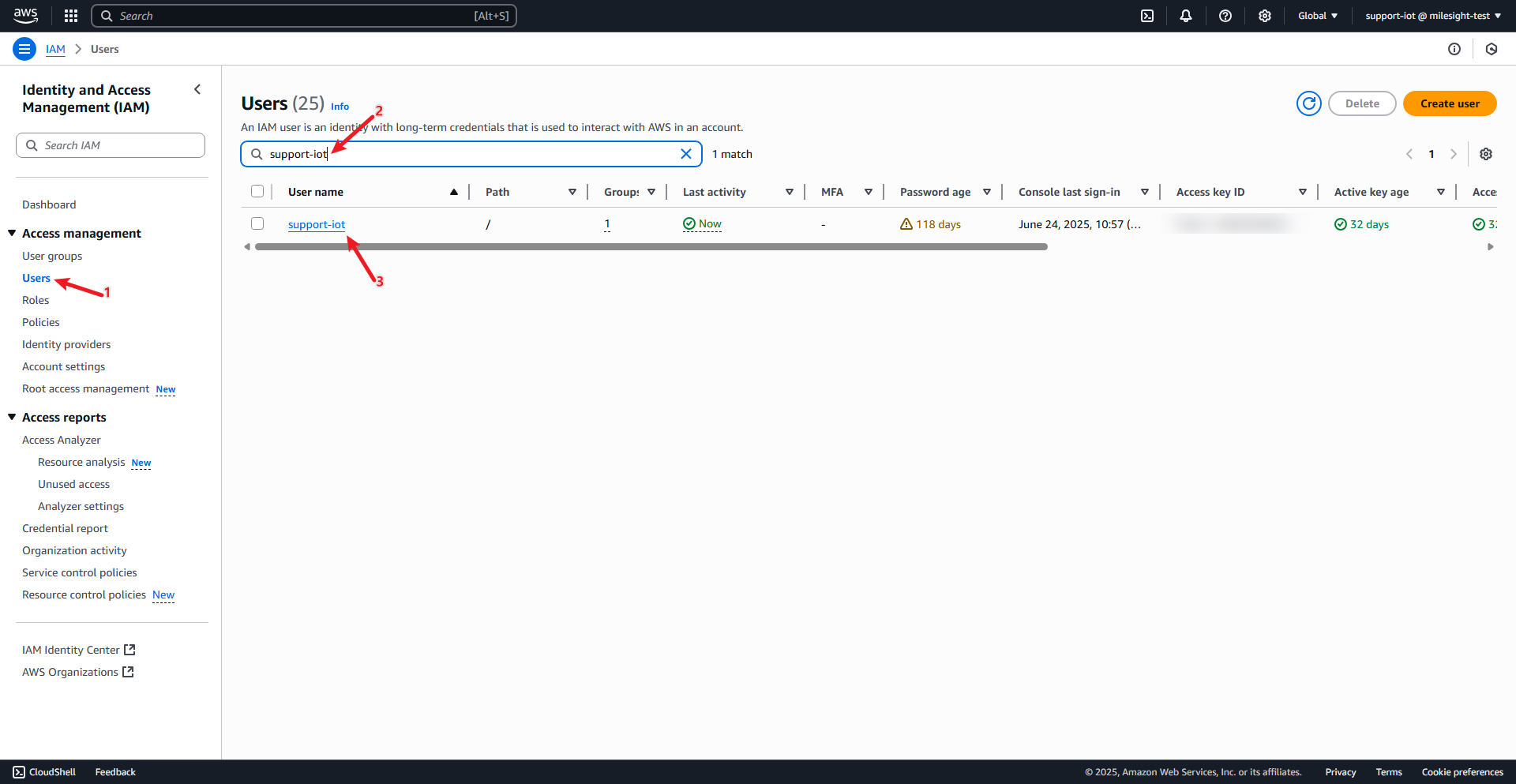Open the Info link beside Users
The width and height of the screenshot is (1516, 784).
click(340, 107)
